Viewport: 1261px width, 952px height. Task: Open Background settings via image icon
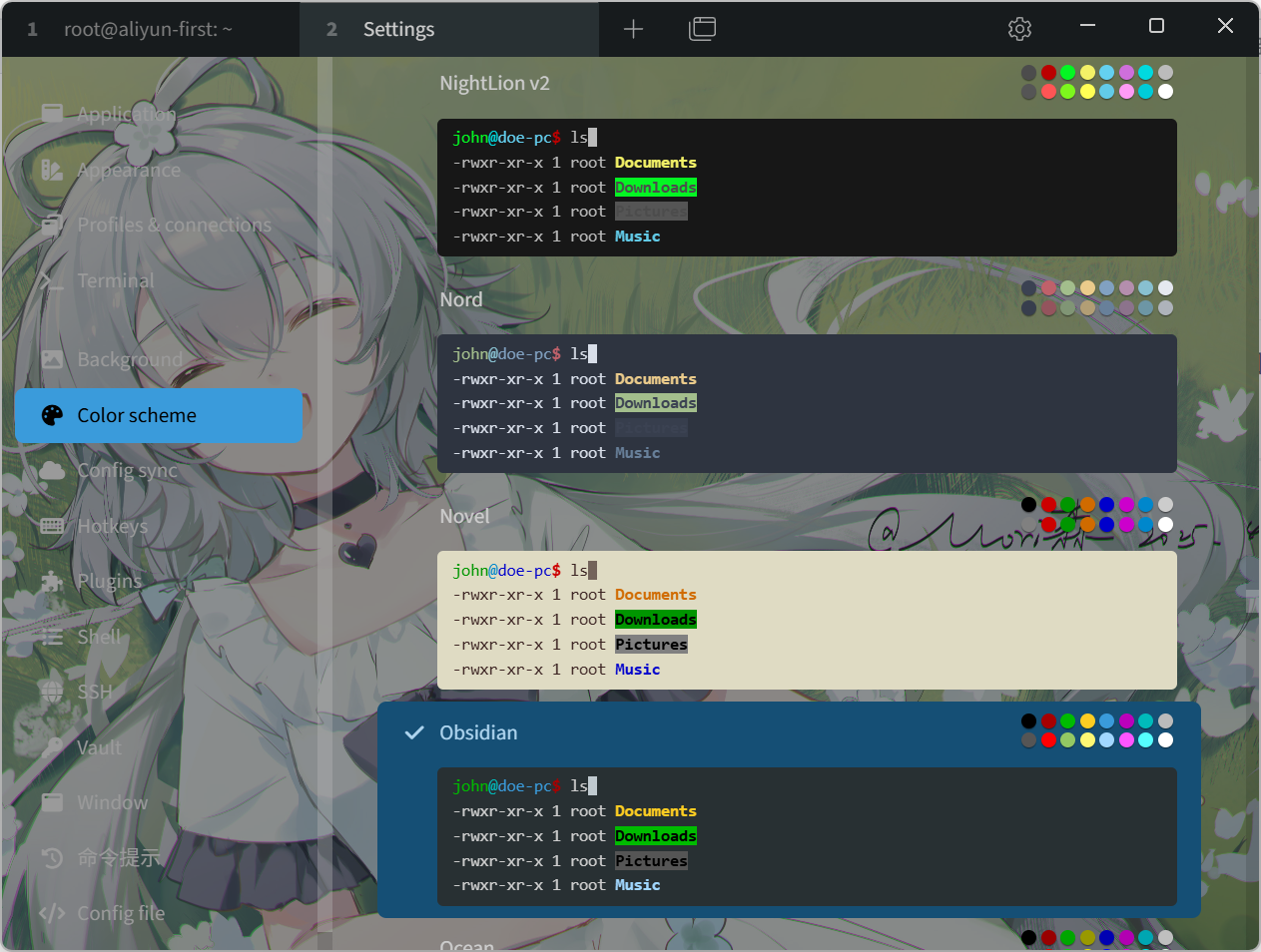point(52,359)
